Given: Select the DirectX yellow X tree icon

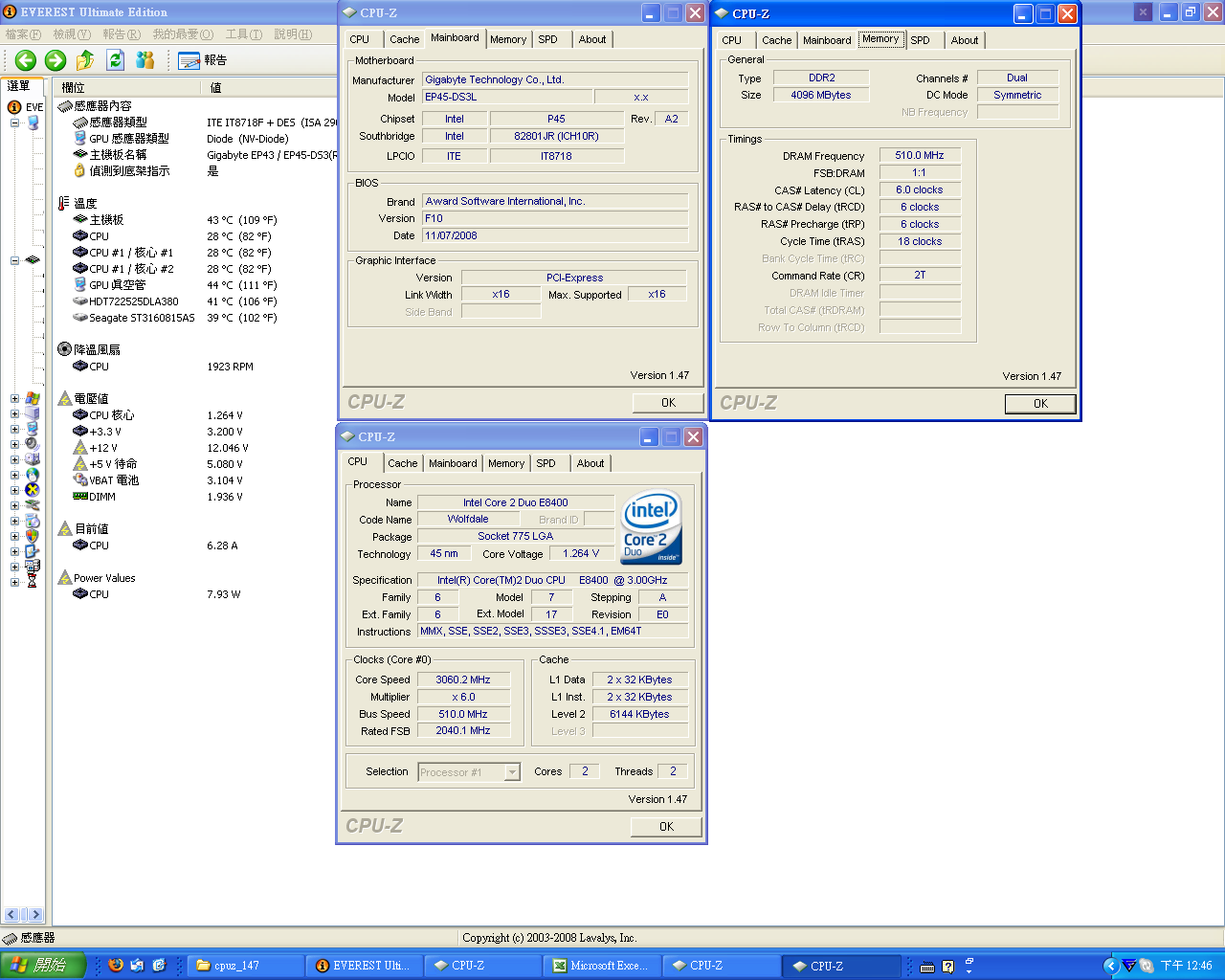Looking at the screenshot, I should click(33, 490).
